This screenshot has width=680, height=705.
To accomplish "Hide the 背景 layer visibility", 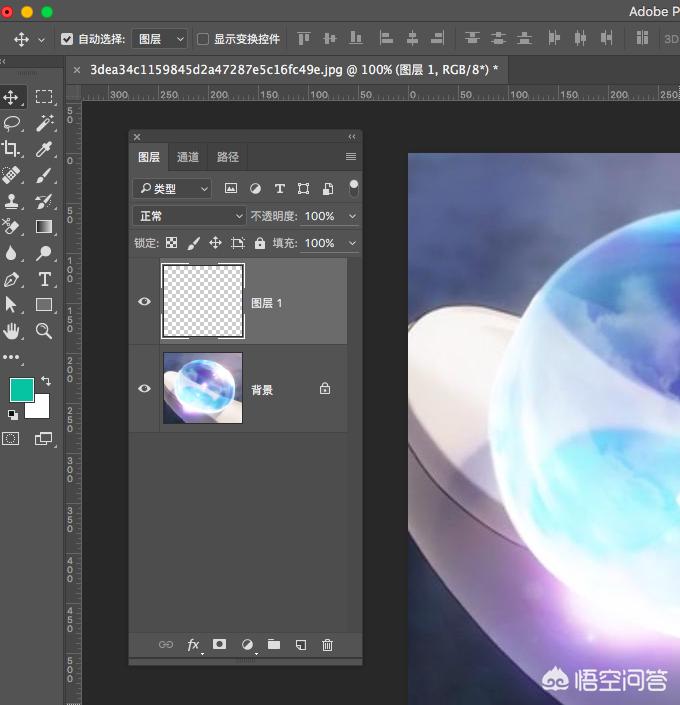I will [144, 388].
